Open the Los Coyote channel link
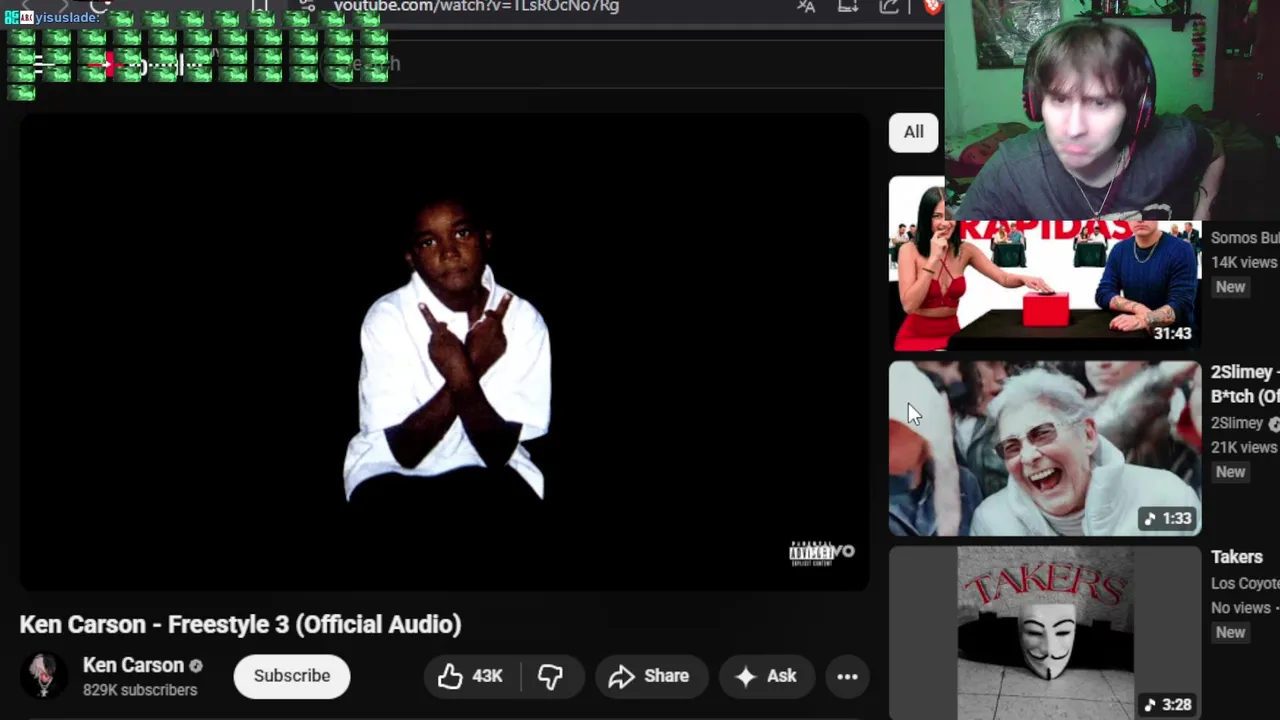1280x720 pixels. pyautogui.click(x=1245, y=583)
